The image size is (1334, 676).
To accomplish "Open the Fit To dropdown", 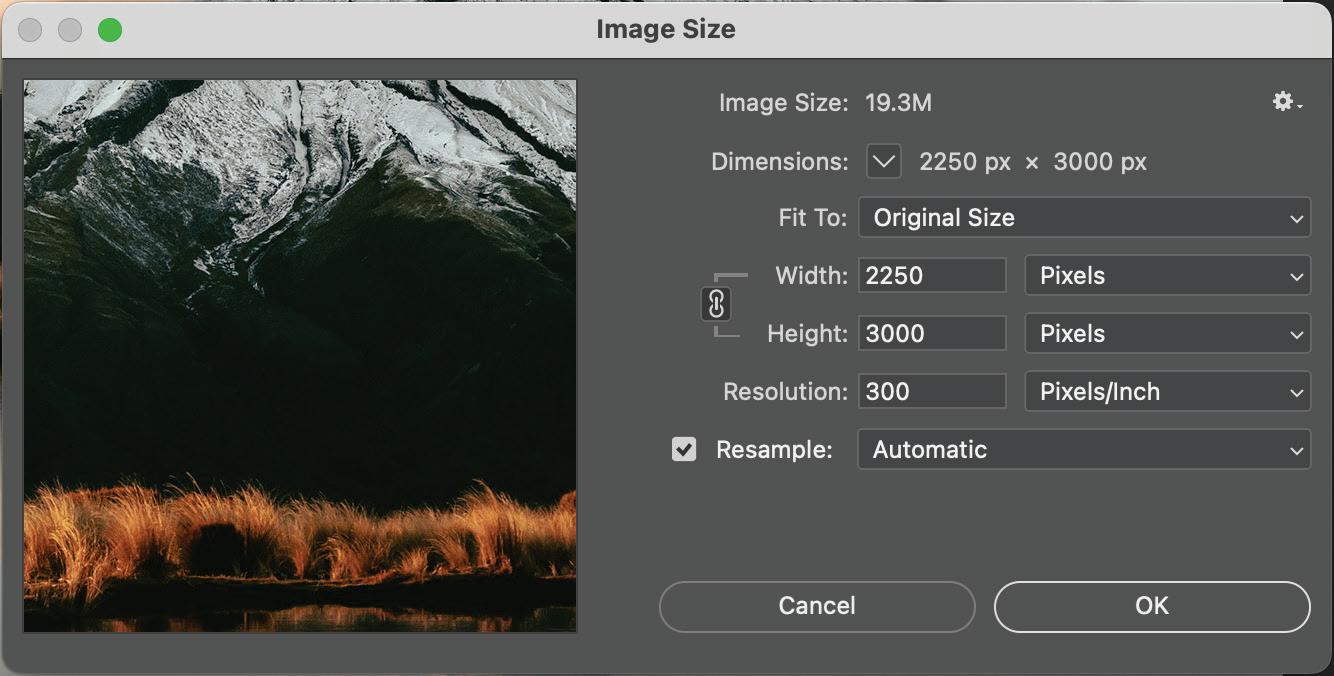I will 1084,218.
